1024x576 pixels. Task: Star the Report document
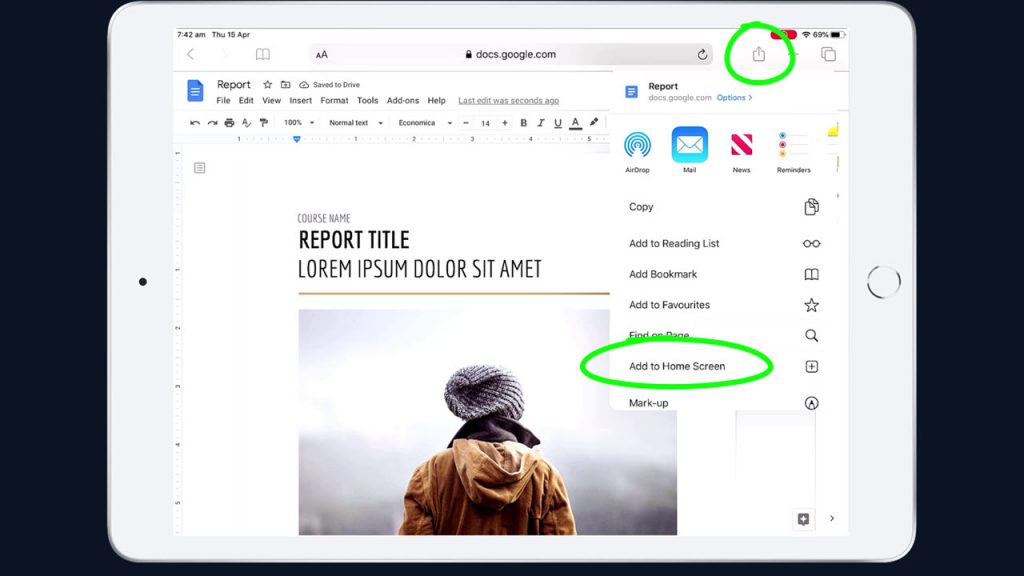pos(267,84)
